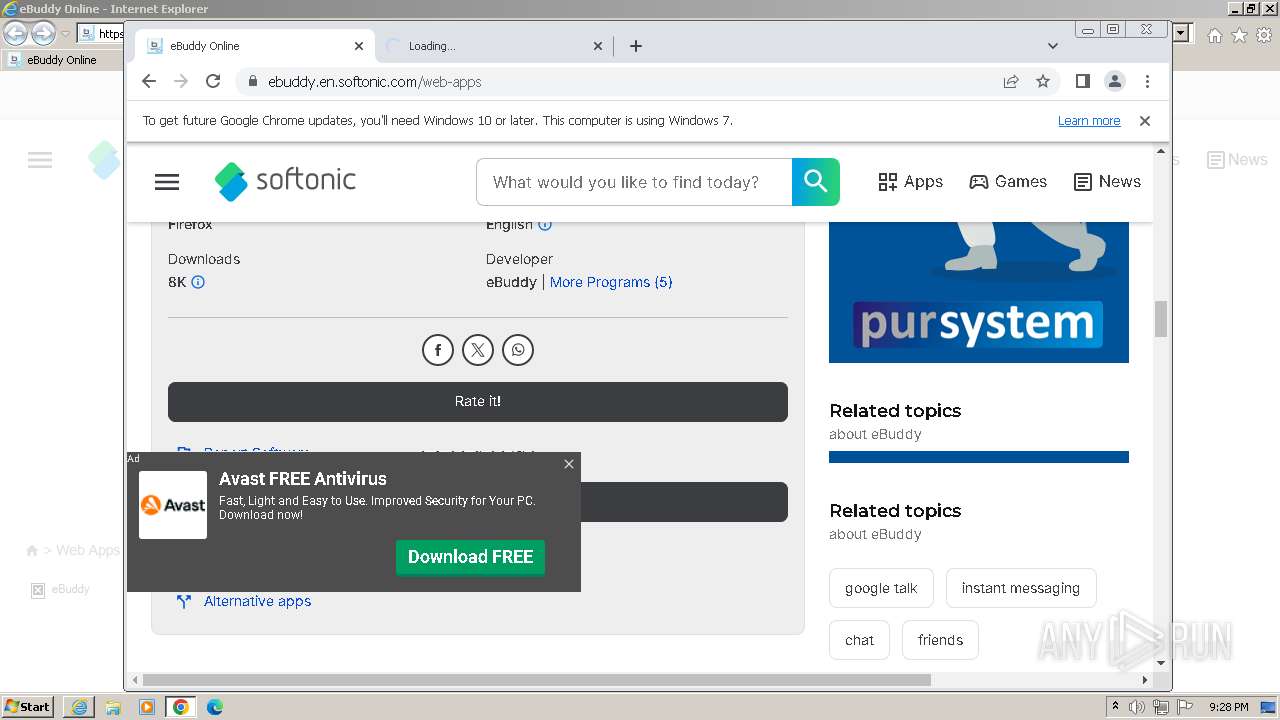The height and width of the screenshot is (720, 1280).
Task: Click the English language info icon
Action: pyautogui.click(x=545, y=225)
